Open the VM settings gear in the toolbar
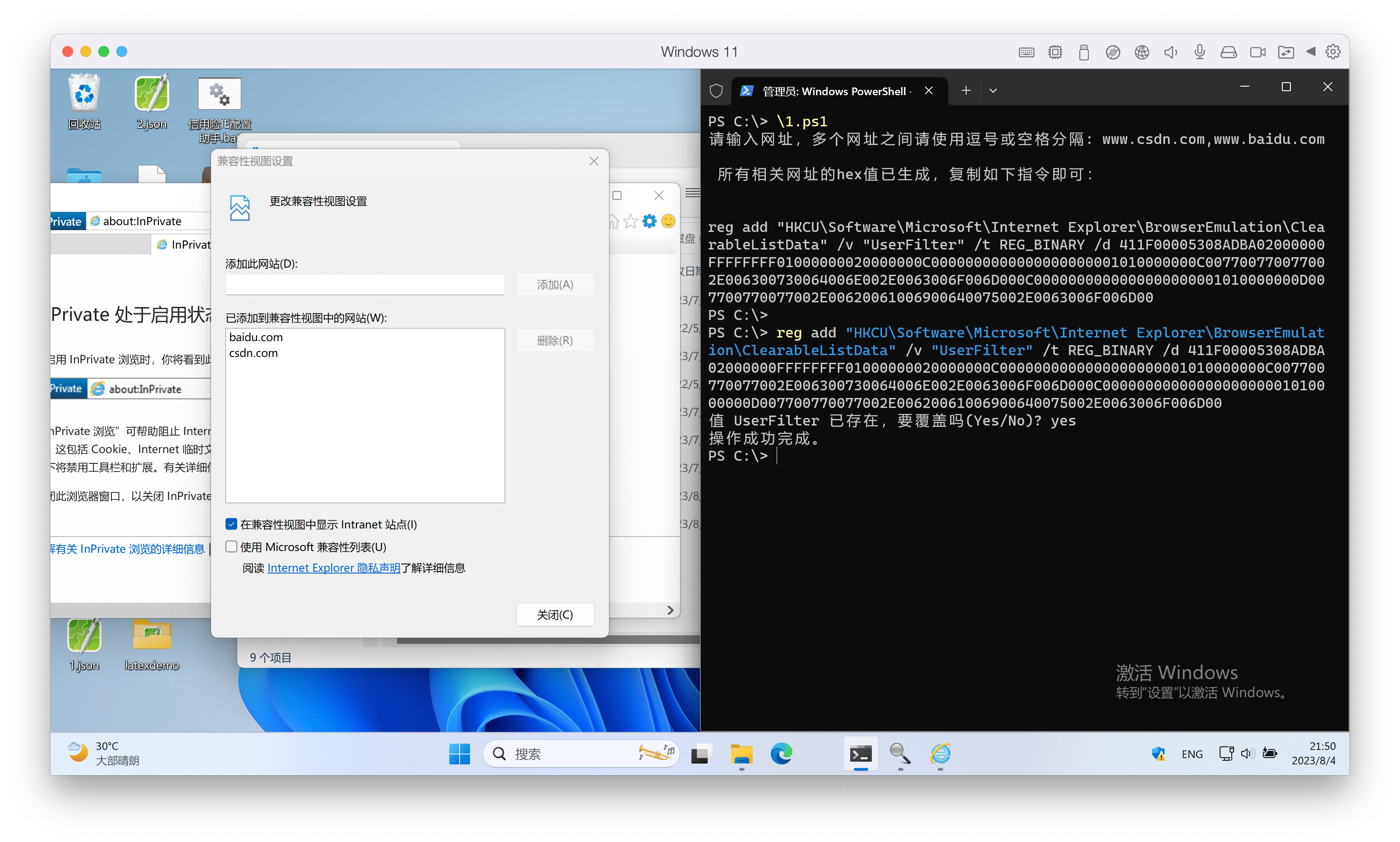This screenshot has height=842, width=1400. (1333, 51)
